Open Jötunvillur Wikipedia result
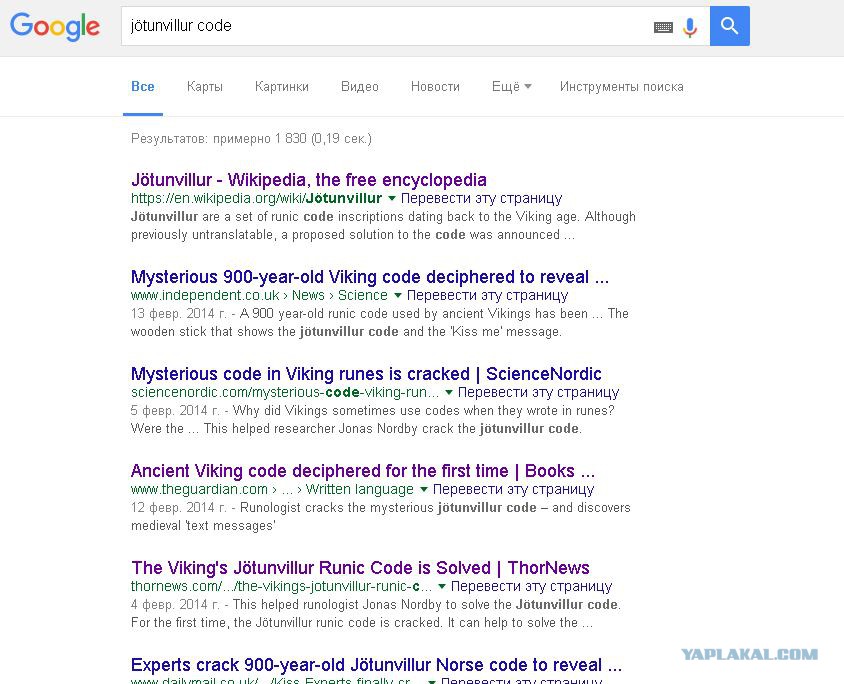 (309, 180)
